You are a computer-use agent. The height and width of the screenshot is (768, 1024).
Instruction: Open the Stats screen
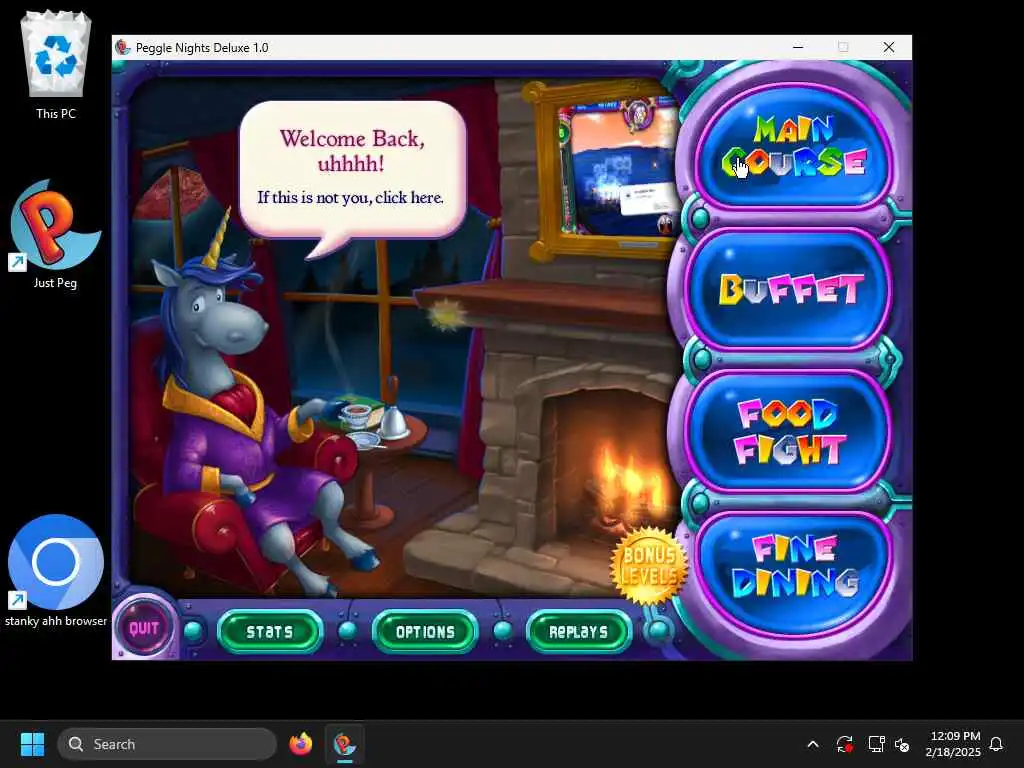click(x=270, y=632)
